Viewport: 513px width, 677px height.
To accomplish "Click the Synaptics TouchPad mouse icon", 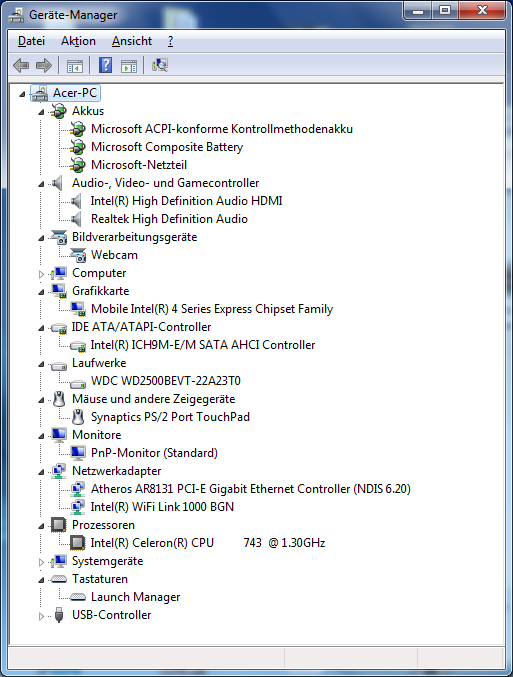I will coord(78,417).
